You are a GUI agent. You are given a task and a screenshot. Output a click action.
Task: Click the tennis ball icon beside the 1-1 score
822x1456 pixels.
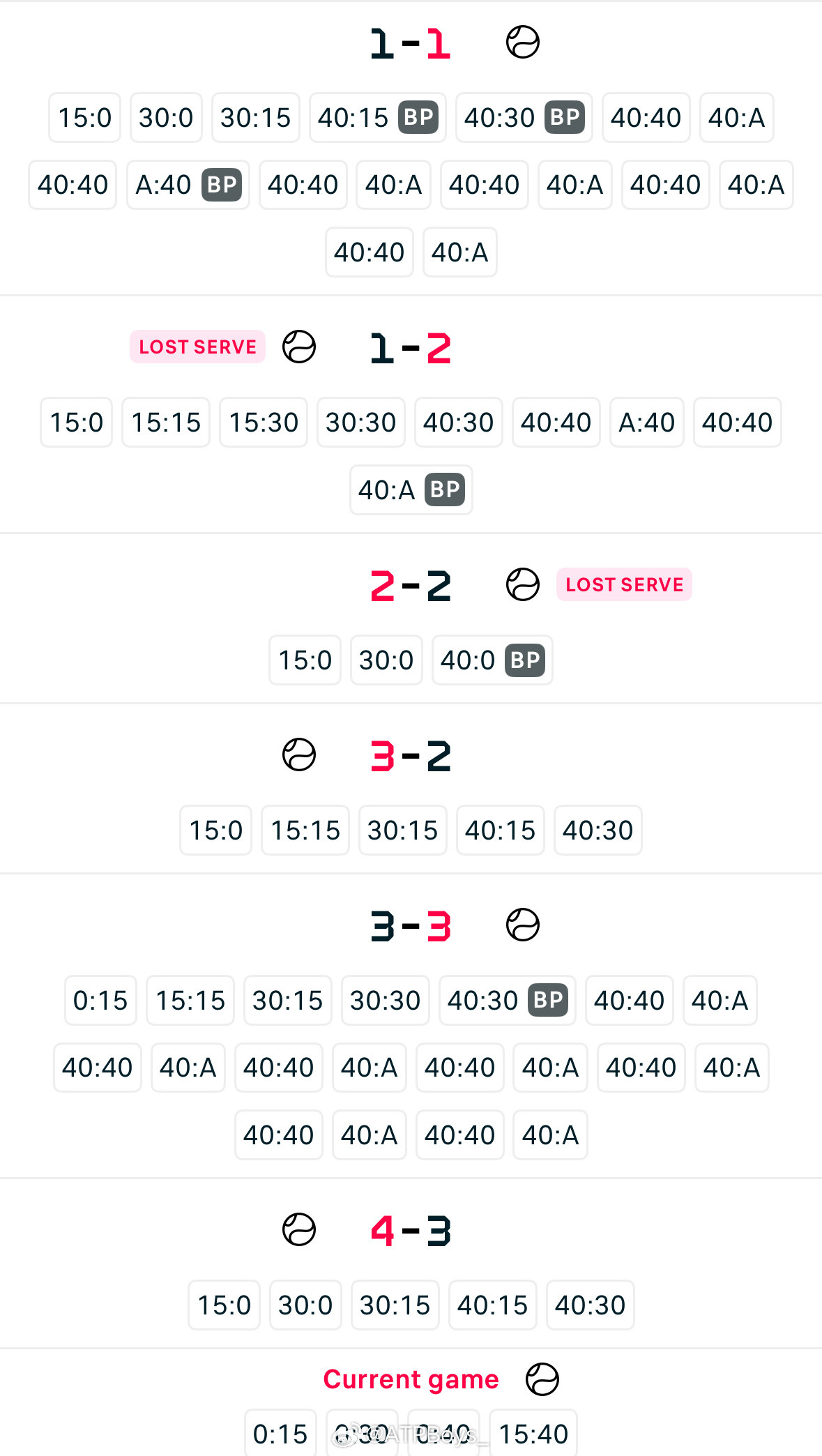522,43
